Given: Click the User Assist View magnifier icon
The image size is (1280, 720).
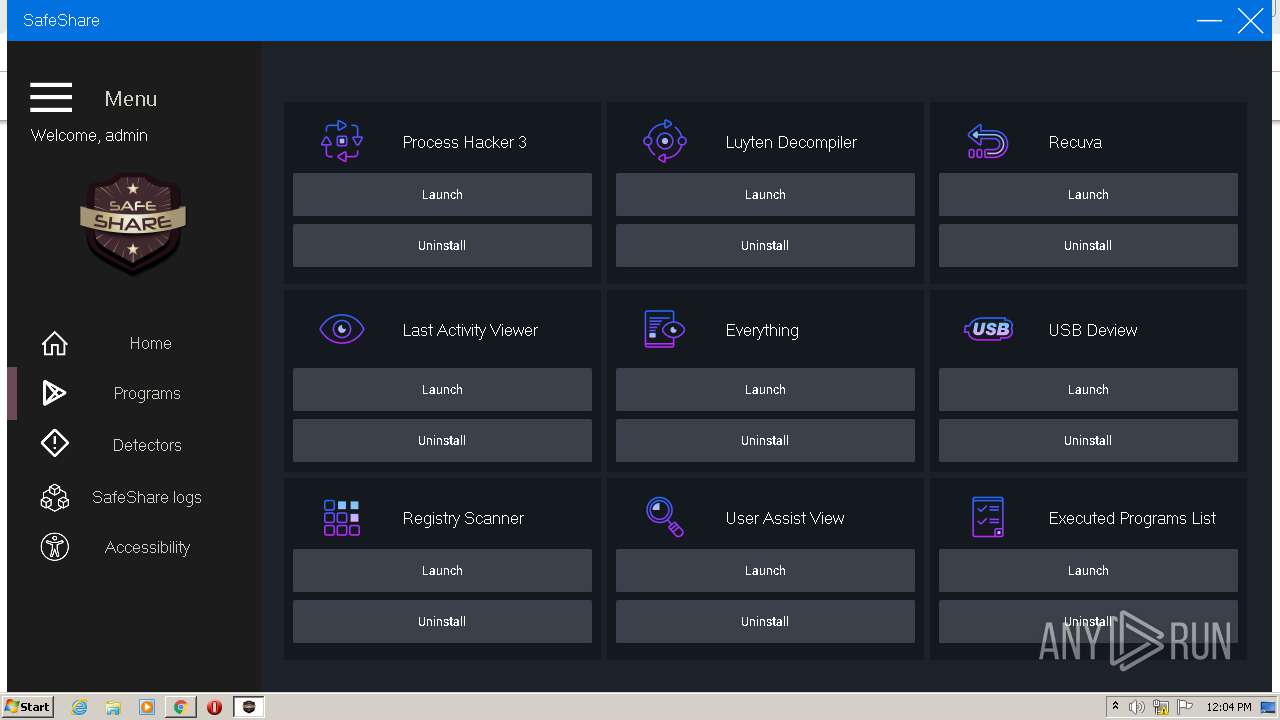Looking at the screenshot, I should coord(665,517).
